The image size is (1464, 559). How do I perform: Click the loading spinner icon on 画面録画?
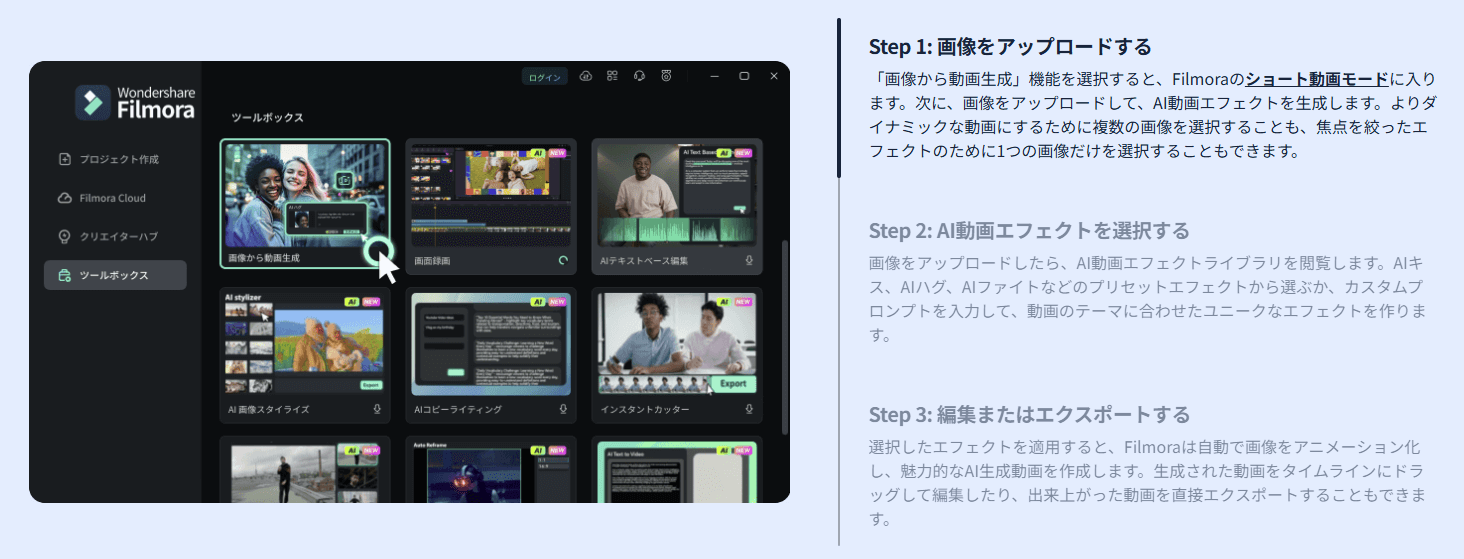tap(563, 260)
